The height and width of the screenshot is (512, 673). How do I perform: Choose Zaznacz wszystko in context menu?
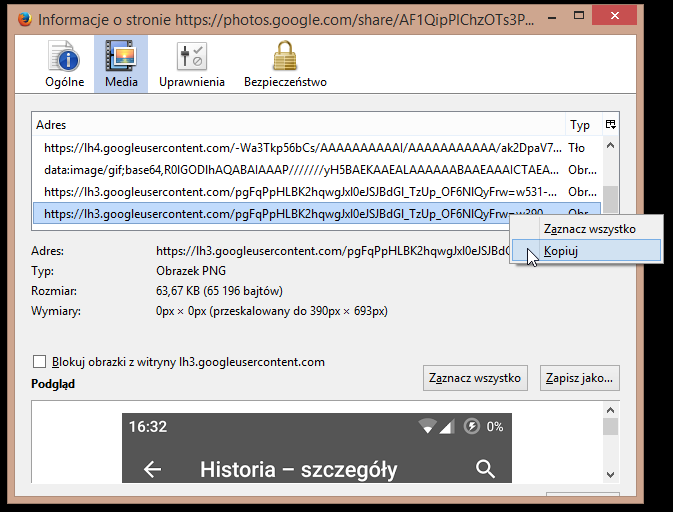[x=589, y=228]
